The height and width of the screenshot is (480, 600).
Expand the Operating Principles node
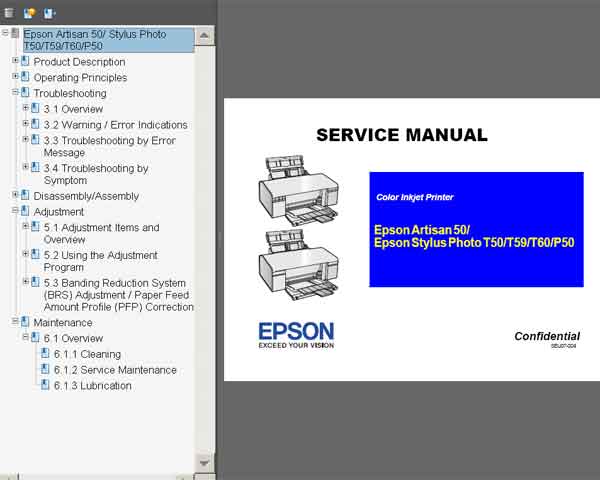point(15,76)
